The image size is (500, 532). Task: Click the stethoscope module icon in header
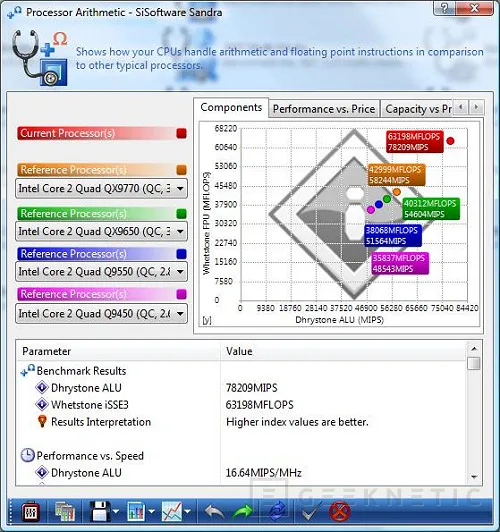click(40, 58)
